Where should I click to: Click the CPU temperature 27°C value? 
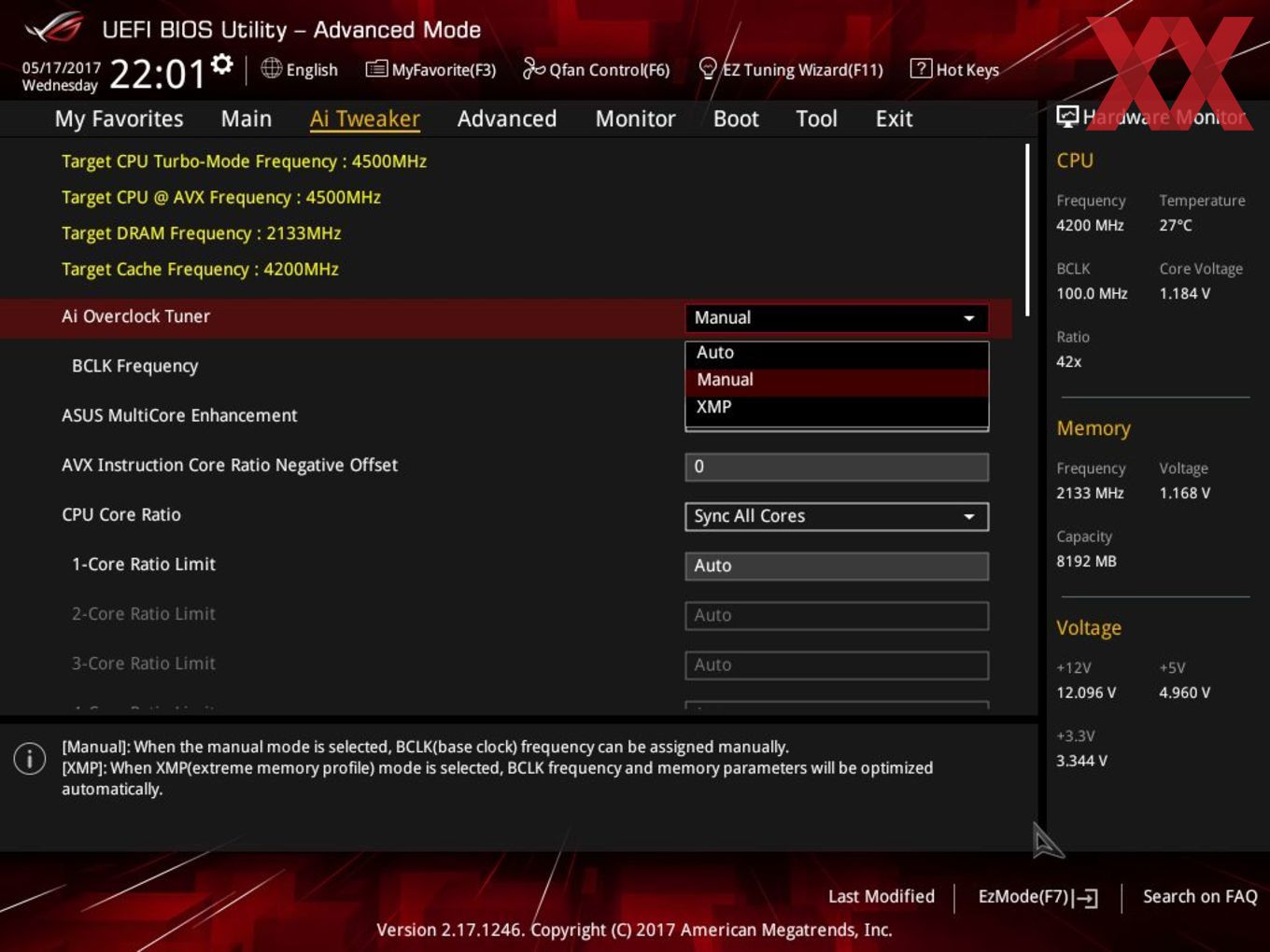pos(1176,225)
